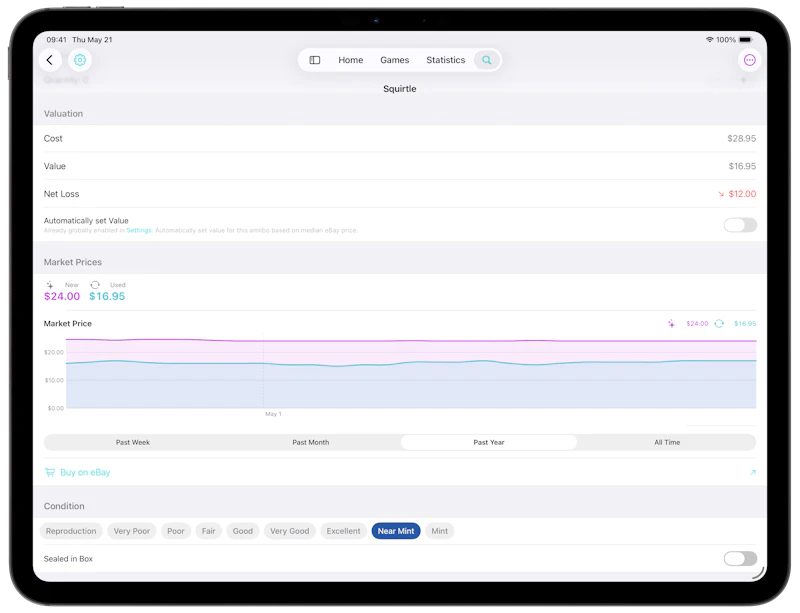Viewport: 800px width, 613px height.
Task: Select Very Good condition
Action: tap(290, 531)
